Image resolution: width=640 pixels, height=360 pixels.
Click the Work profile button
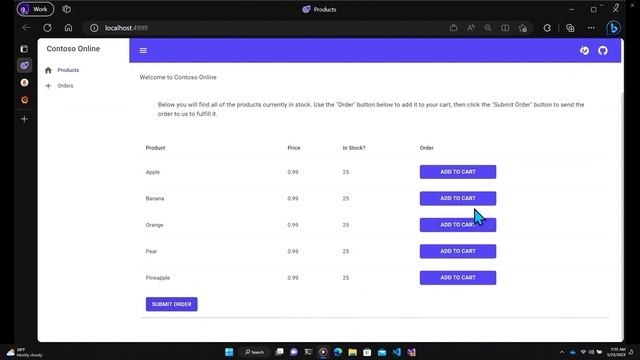point(35,9)
